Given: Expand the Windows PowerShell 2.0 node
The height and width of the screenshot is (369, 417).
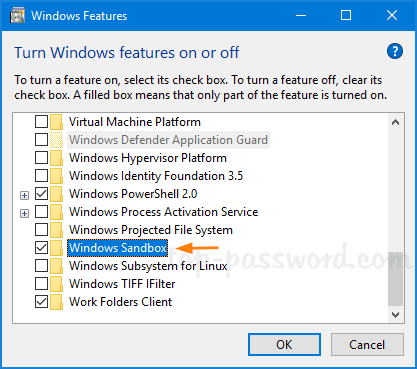Looking at the screenshot, I should point(24,195).
